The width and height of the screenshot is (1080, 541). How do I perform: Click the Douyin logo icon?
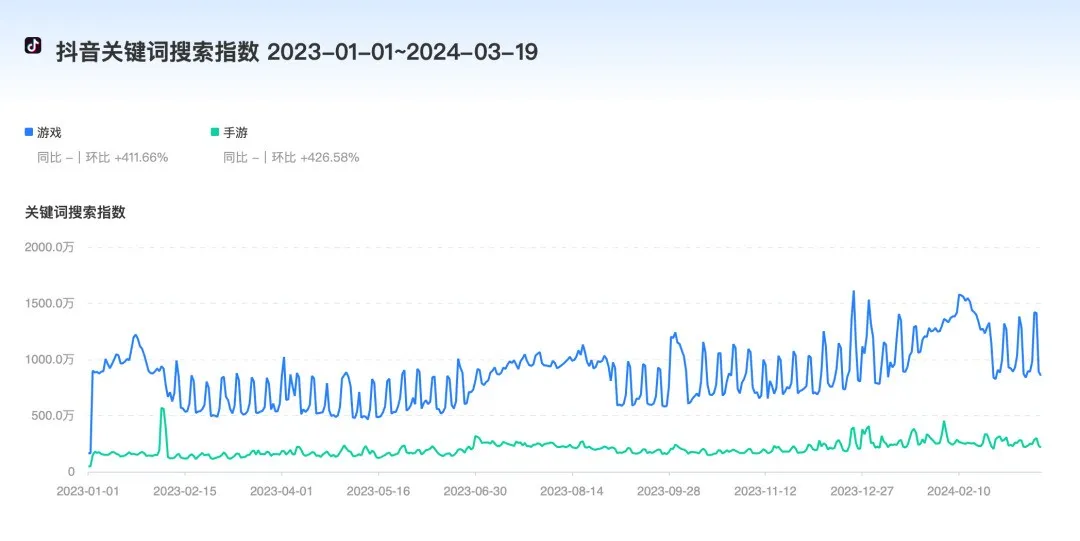click(33, 47)
